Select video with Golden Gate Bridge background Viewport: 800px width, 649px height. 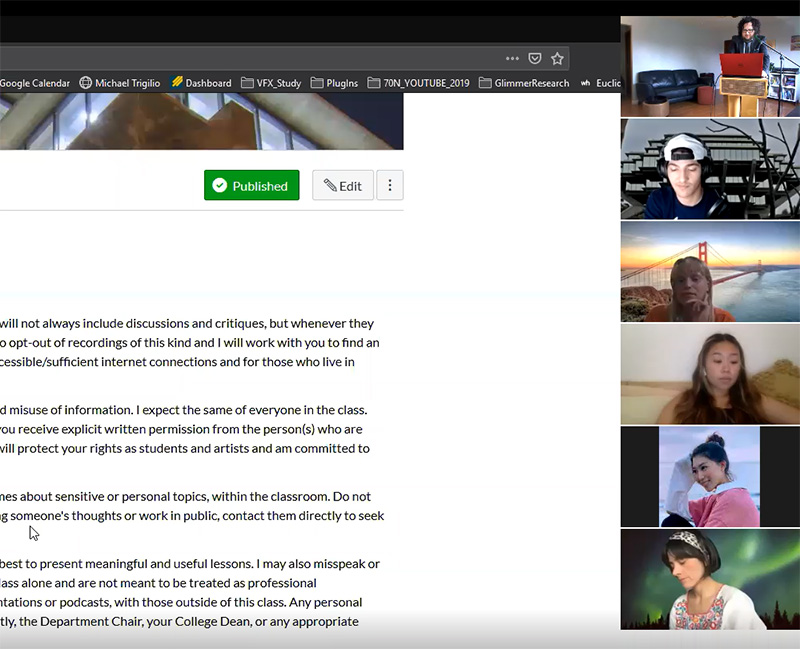click(x=710, y=271)
